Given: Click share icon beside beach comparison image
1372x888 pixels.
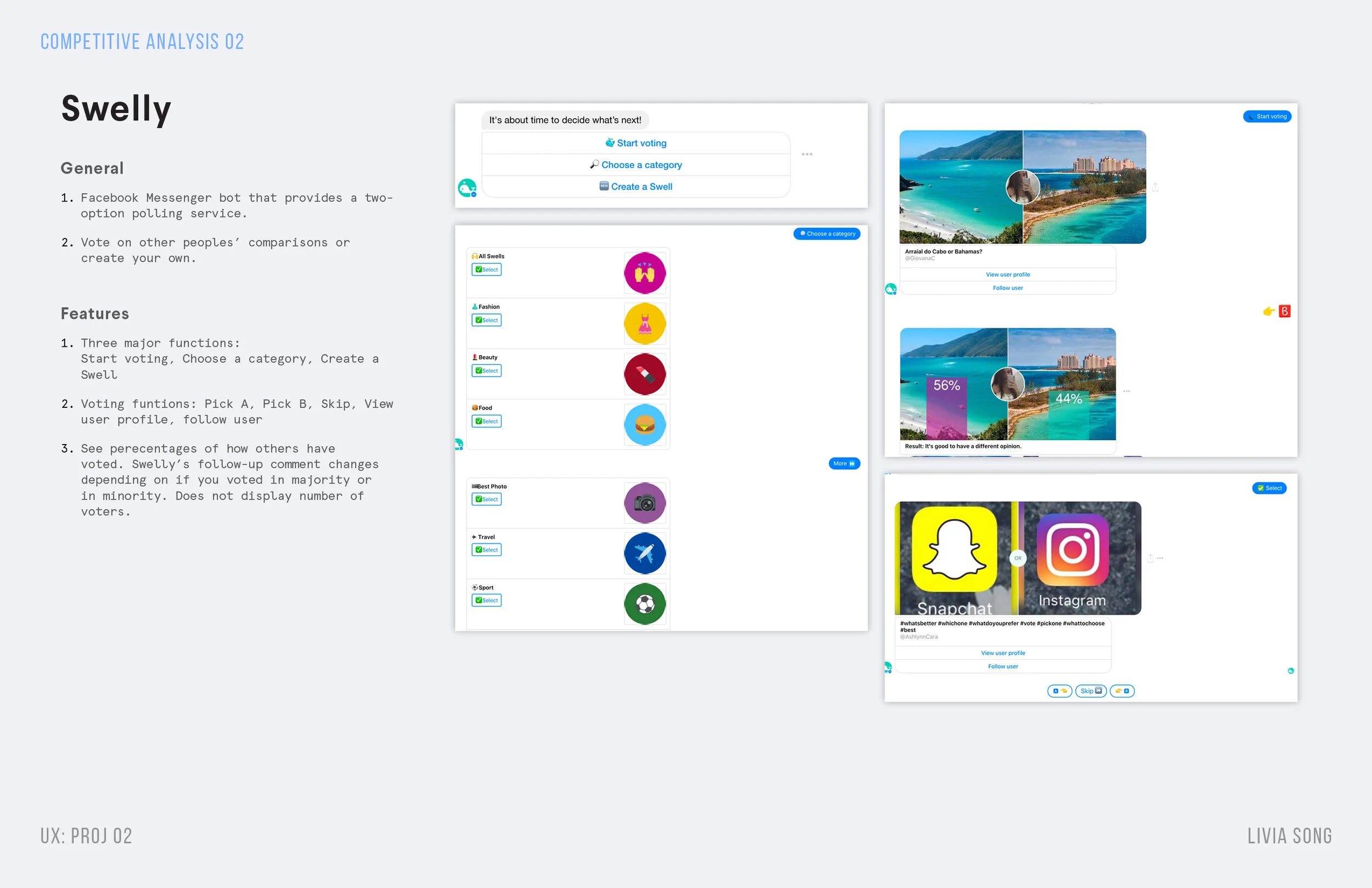Looking at the screenshot, I should pyautogui.click(x=1155, y=187).
